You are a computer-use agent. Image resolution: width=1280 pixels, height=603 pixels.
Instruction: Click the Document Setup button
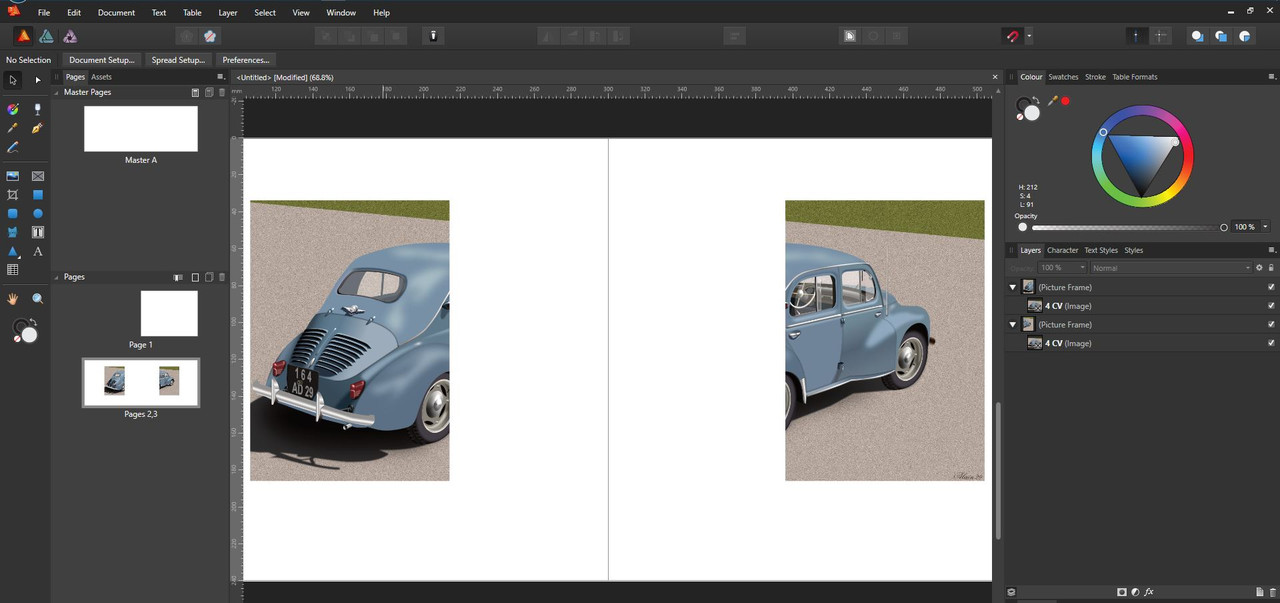[x=102, y=60]
